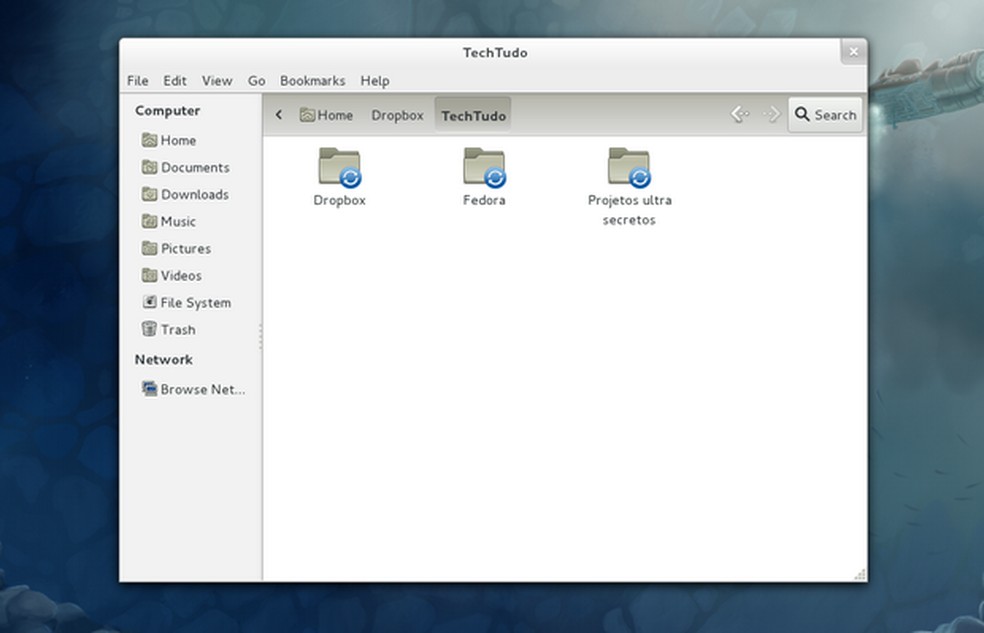Open the Help menu
This screenshot has width=984, height=633.
coord(375,81)
